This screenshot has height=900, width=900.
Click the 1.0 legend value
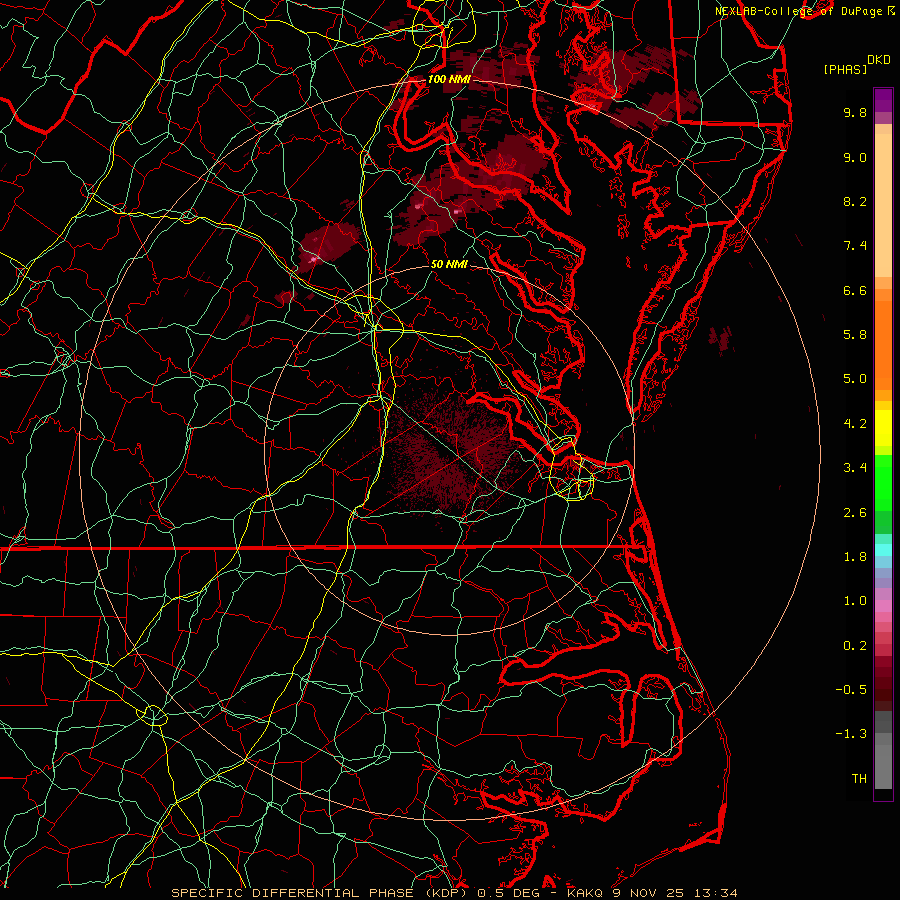coord(855,601)
